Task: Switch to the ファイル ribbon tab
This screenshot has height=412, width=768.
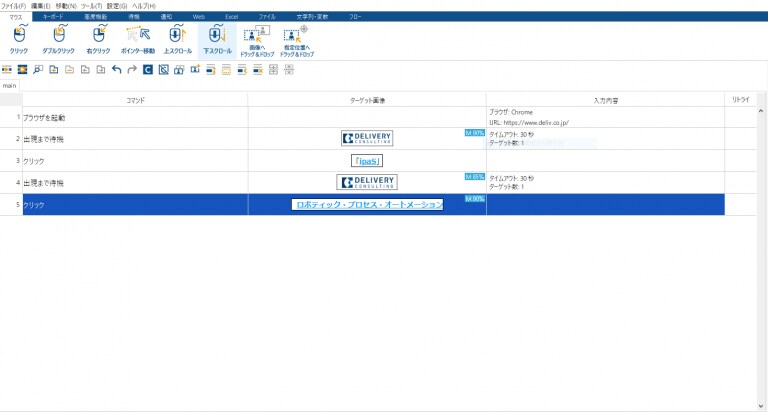Action: tap(267, 17)
